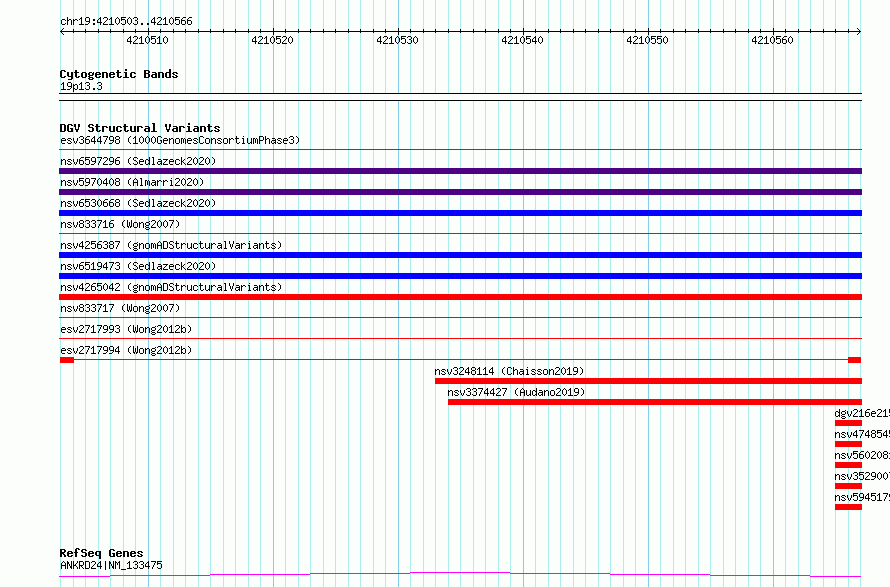Click the purple bar of nsv6597296
Screen dimensions: 890x587
coord(460,171)
